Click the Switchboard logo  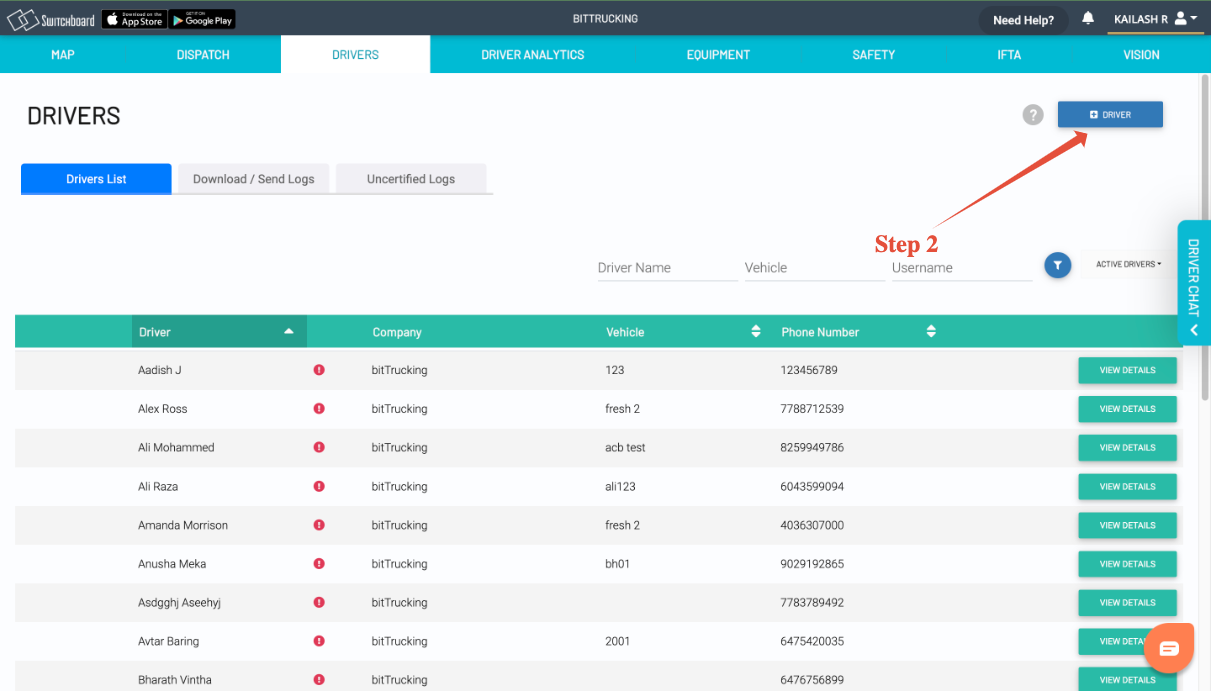[x=50, y=17]
